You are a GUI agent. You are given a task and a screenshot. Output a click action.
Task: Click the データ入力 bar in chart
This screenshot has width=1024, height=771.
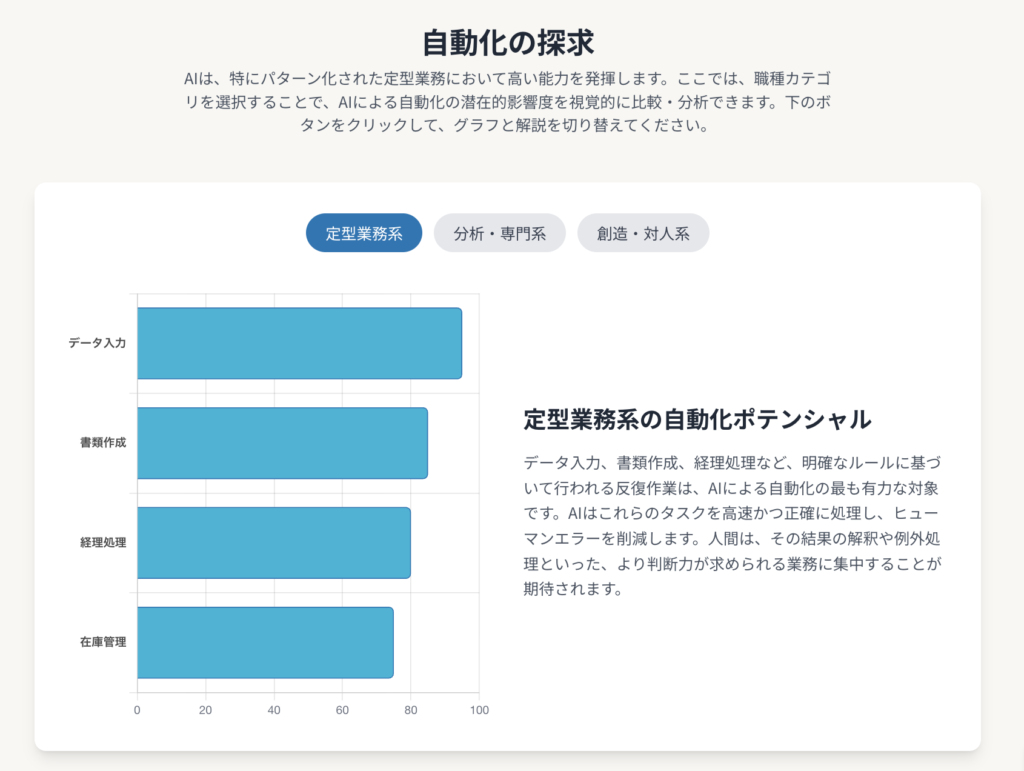click(299, 343)
